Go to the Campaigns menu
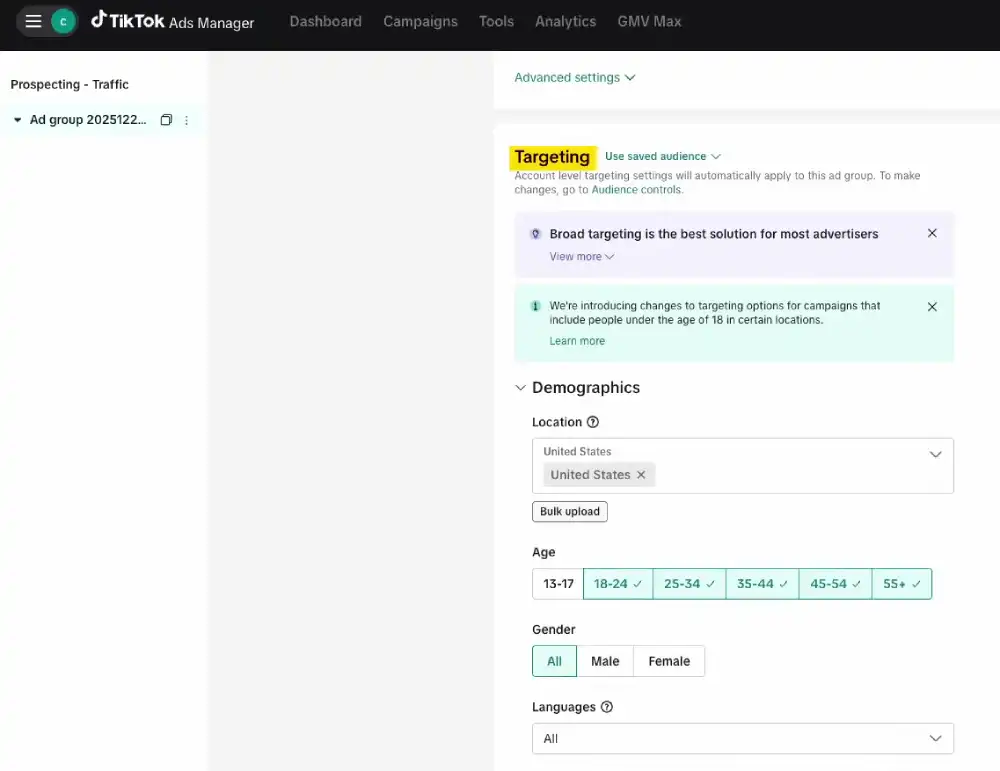1000x771 pixels. [420, 20]
